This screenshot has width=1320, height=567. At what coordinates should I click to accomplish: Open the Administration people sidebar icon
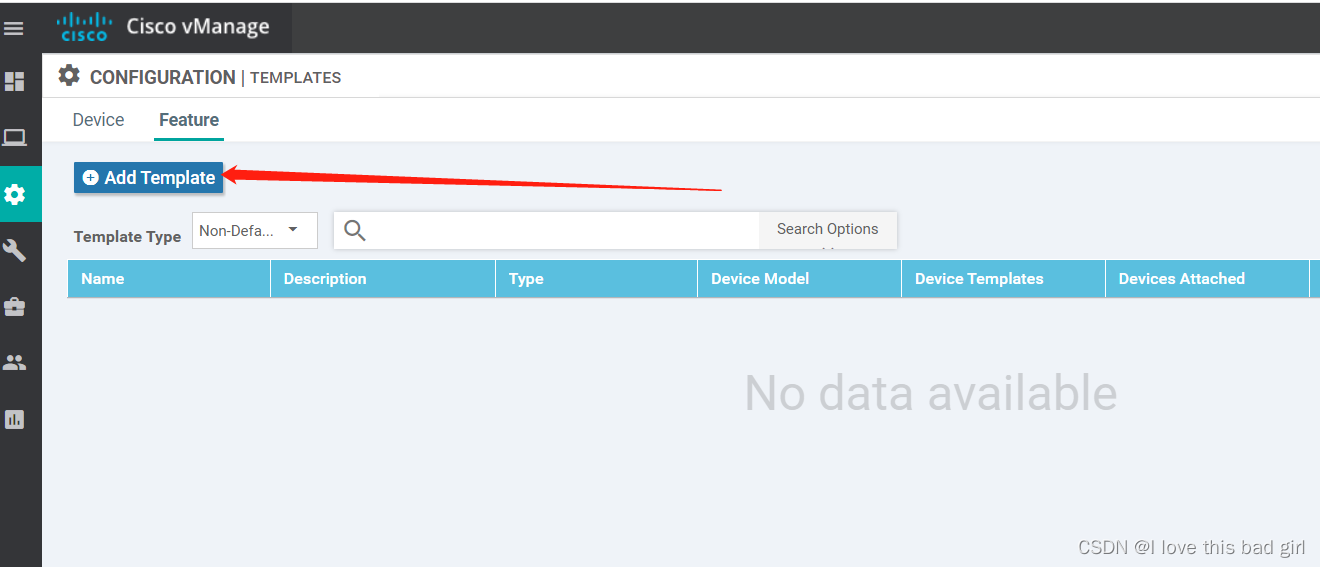14,363
